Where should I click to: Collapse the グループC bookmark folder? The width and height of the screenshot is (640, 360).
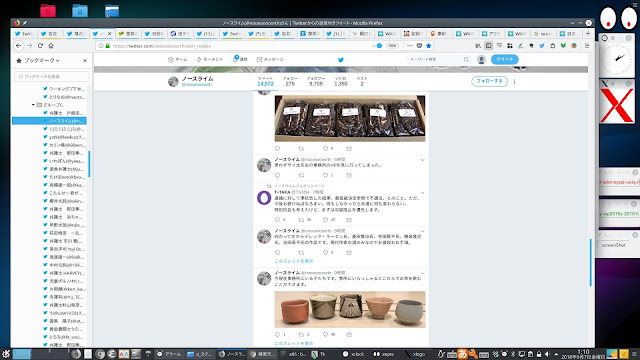[x=33, y=105]
